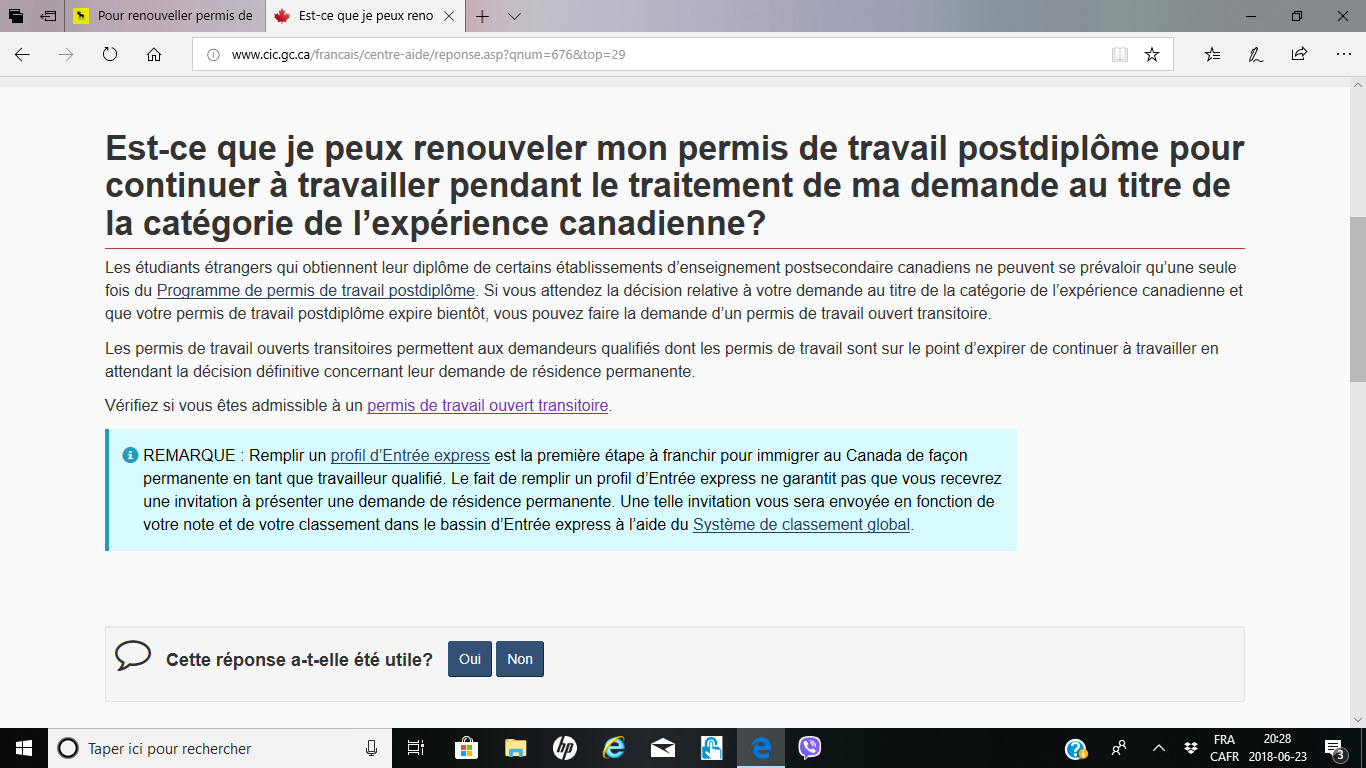Open Task View in taskbar
Viewport: 1366px width, 768px height.
pos(417,748)
